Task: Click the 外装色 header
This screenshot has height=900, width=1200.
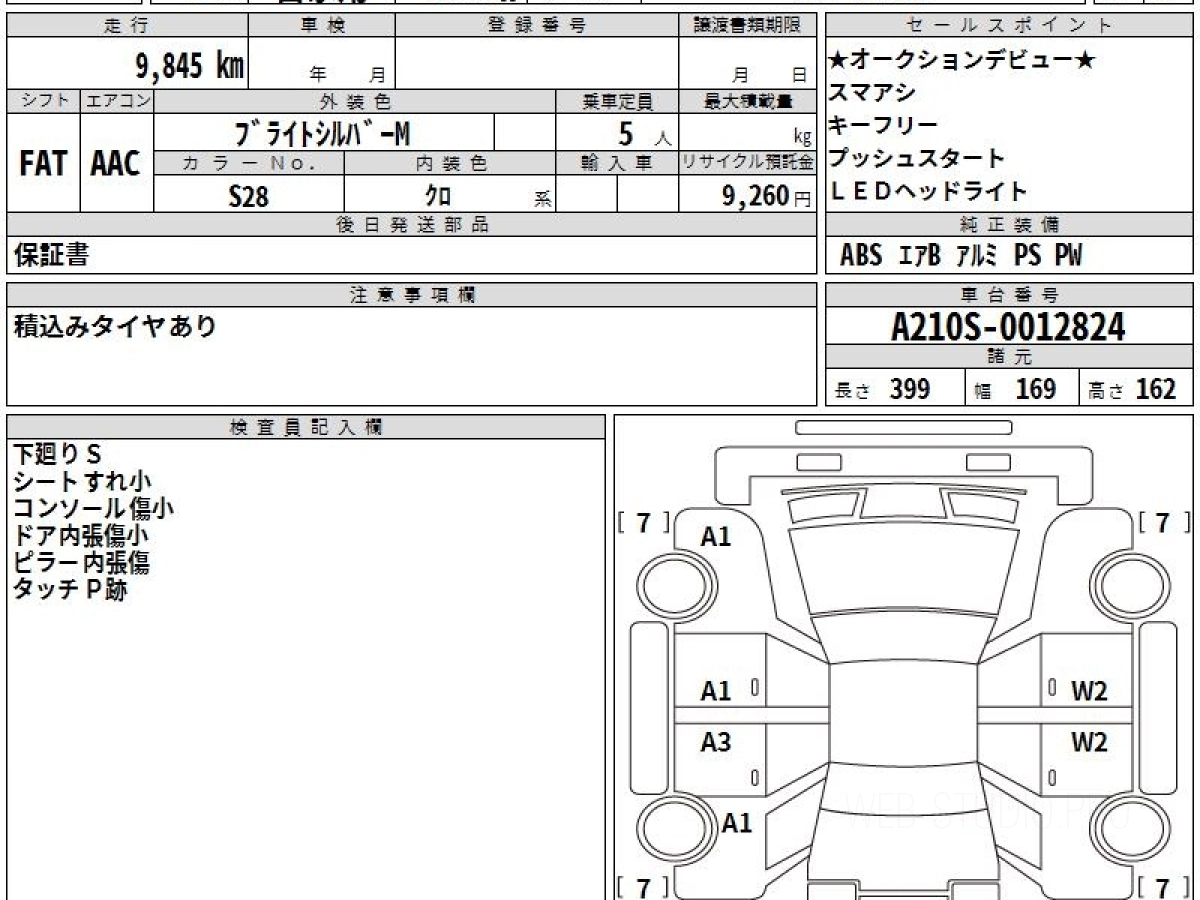Action: pyautogui.click(x=355, y=101)
